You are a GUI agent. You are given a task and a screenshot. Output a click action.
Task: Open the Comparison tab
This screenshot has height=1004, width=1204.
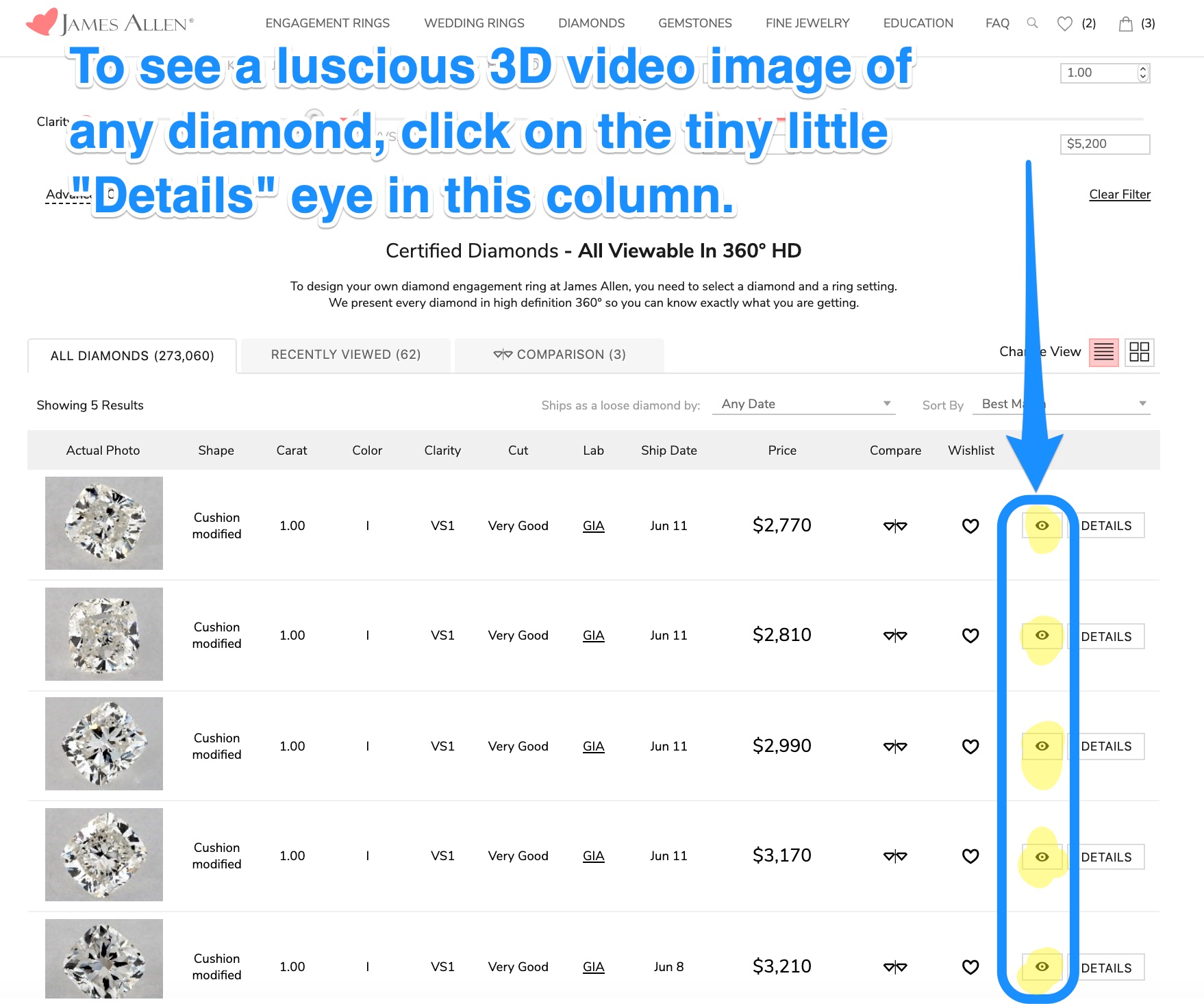click(559, 355)
